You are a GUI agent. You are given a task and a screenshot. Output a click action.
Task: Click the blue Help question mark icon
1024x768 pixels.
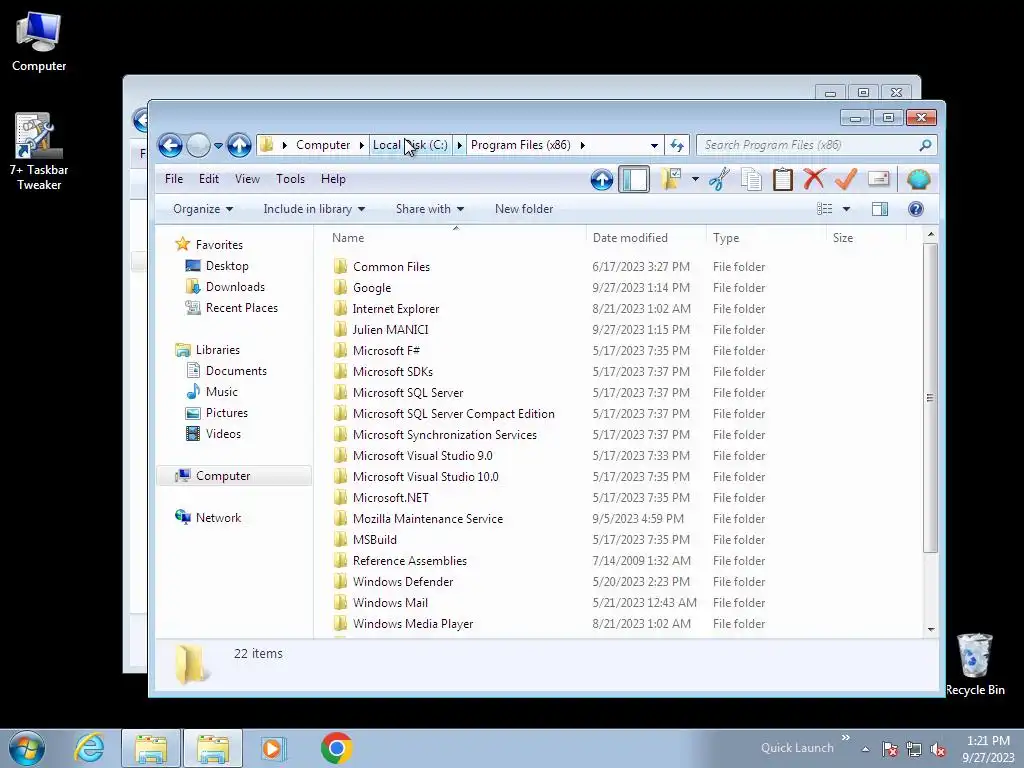coord(916,209)
